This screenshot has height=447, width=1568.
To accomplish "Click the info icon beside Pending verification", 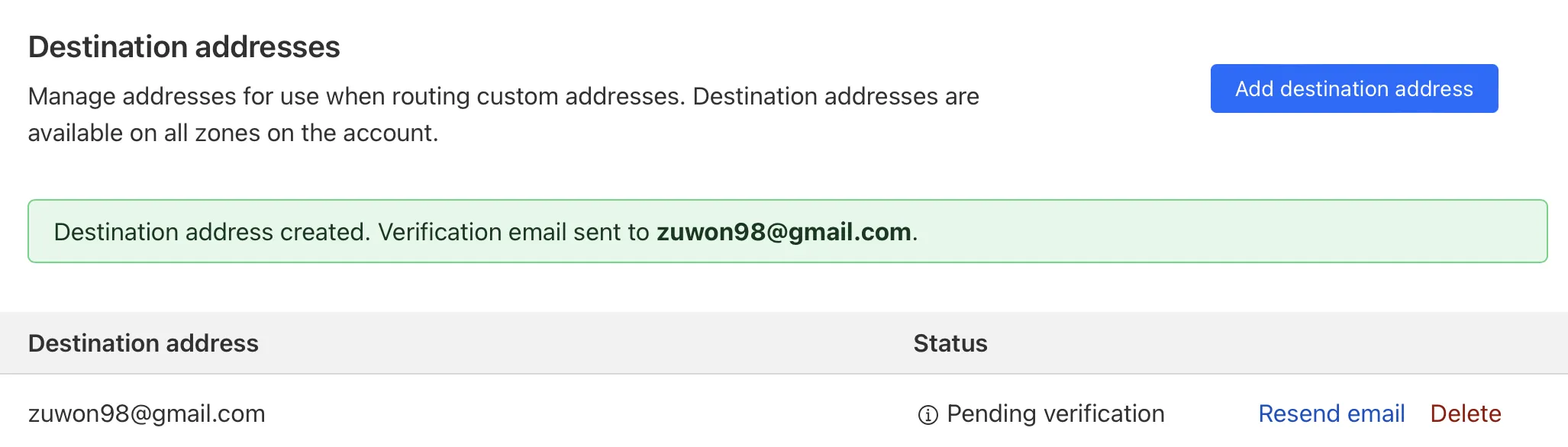I will [x=928, y=414].
